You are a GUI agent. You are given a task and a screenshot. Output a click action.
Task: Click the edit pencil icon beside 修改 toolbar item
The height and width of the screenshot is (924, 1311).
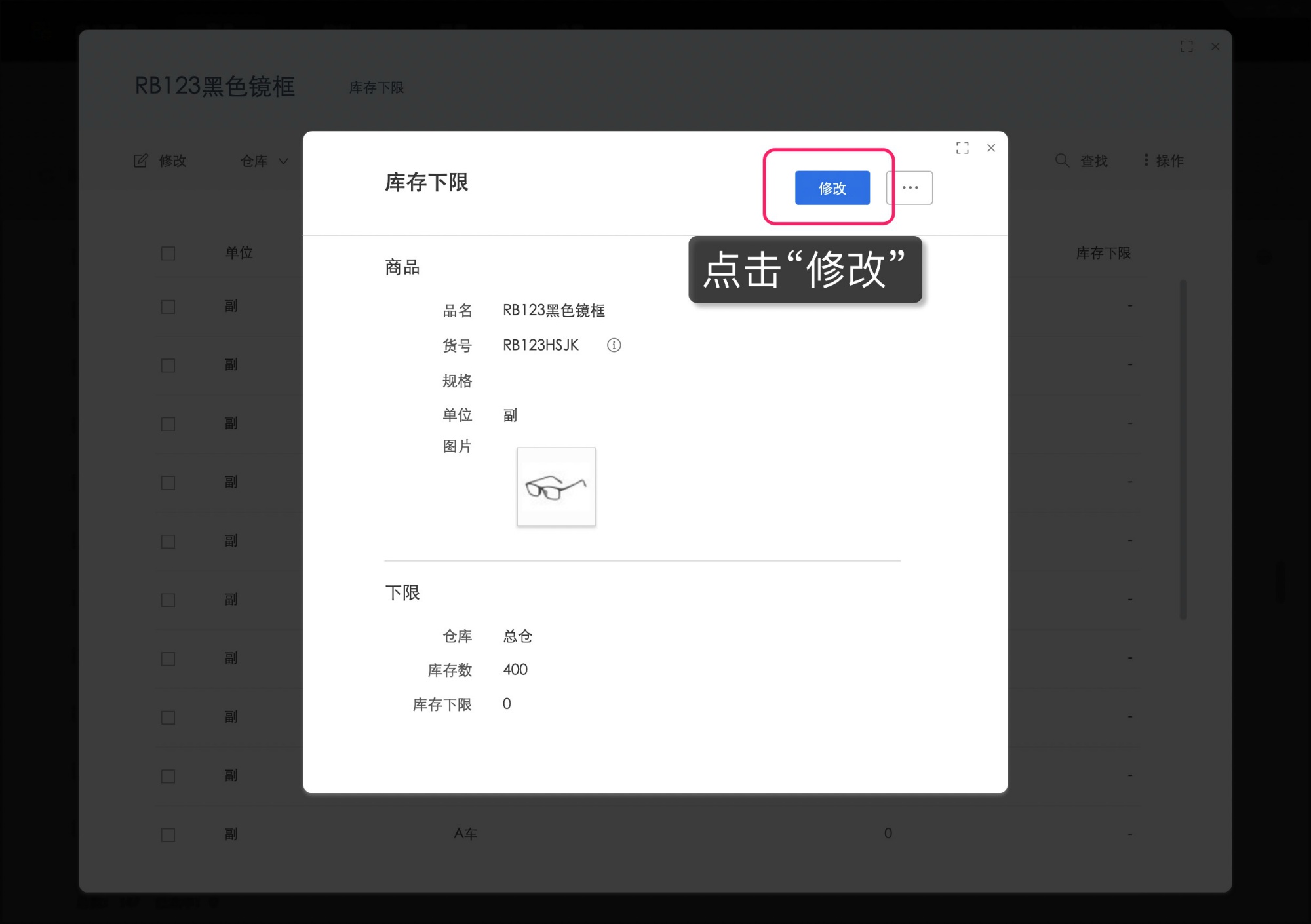pyautogui.click(x=141, y=161)
